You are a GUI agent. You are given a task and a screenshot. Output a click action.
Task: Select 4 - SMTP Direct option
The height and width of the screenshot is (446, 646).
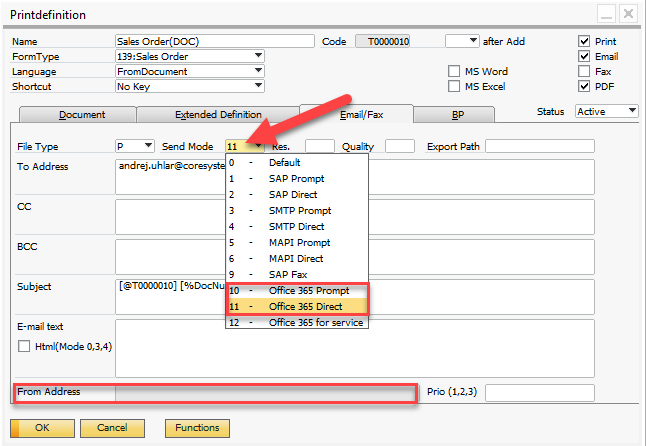297,227
